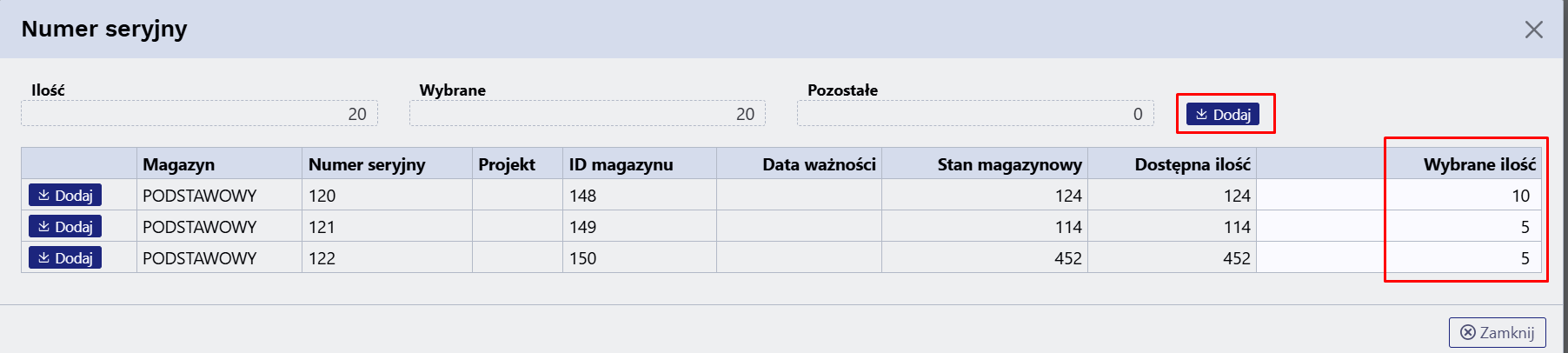Sort by Numer seryjny column header
Screen dimensions: 1568x353
click(x=387, y=163)
